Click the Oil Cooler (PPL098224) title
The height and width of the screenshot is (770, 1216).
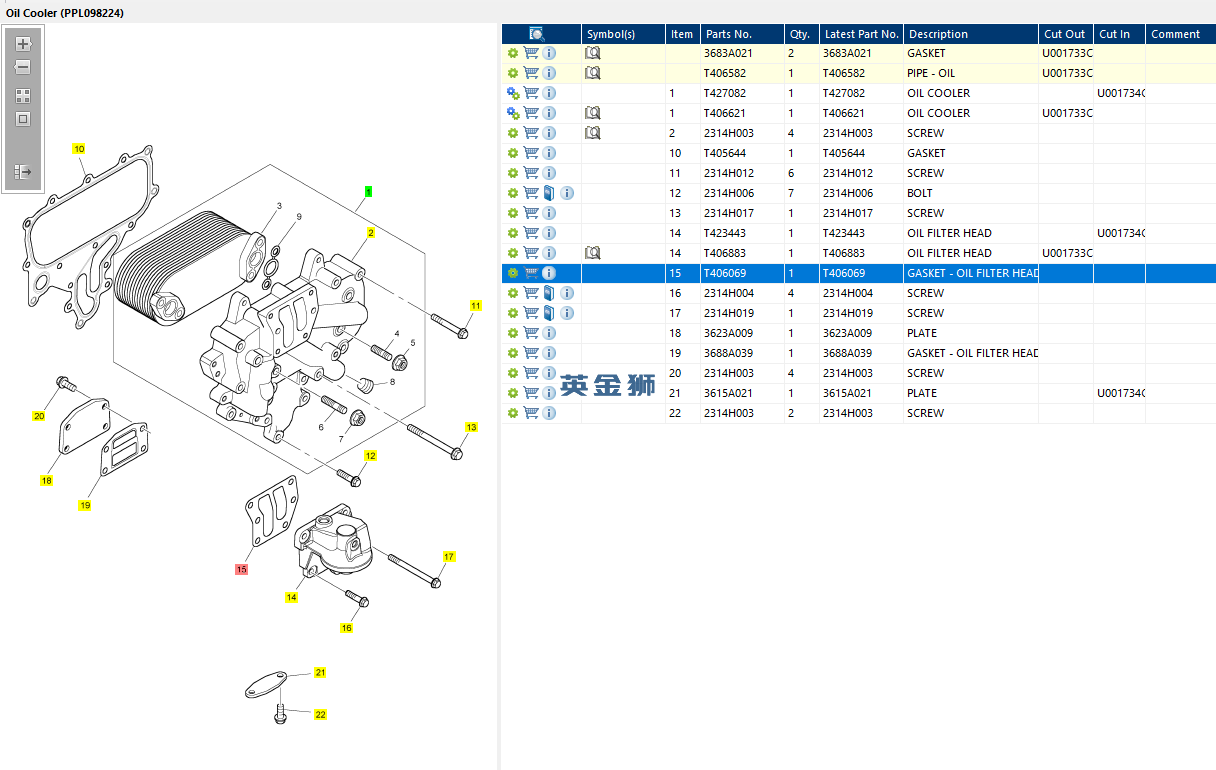click(65, 12)
